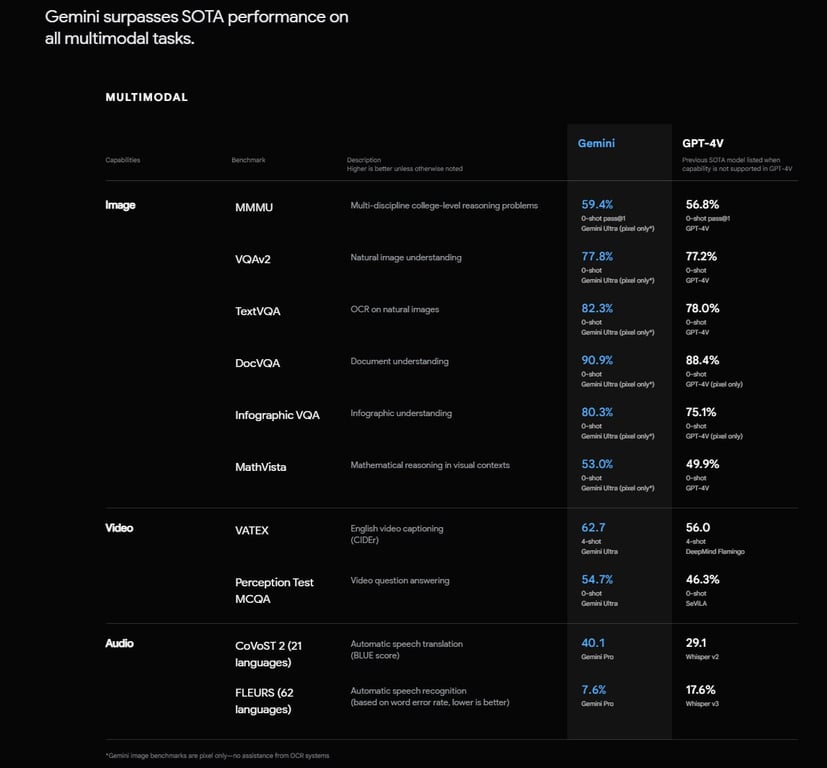Click the MMMU benchmark name
827x768 pixels.
[254, 207]
